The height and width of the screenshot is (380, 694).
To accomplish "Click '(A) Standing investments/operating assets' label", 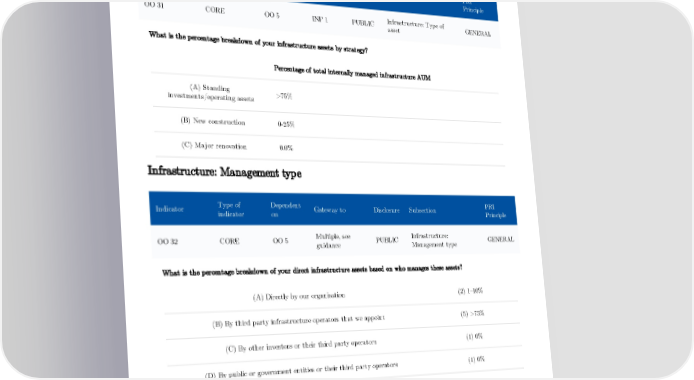I will coord(210,93).
